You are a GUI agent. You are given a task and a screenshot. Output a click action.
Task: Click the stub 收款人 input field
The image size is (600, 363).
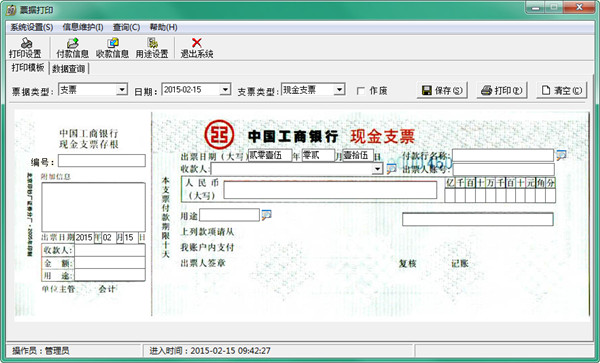pyautogui.click(x=110, y=250)
